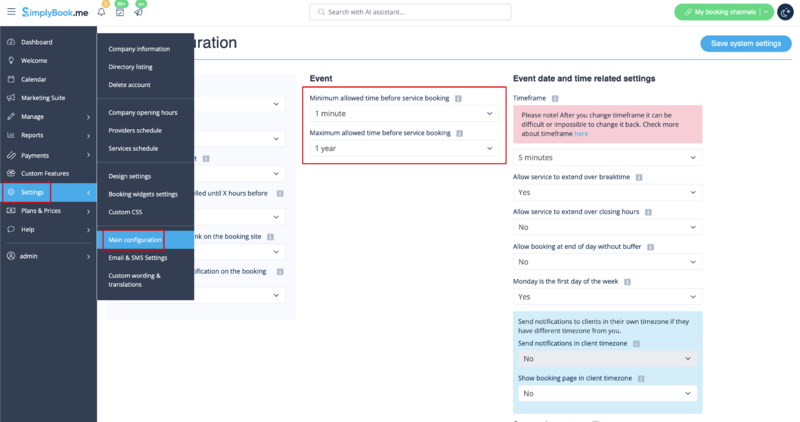Screen dimensions: 800x422
Task: Open the Minimum allowed time dropdown
Action: pyautogui.click(x=404, y=114)
